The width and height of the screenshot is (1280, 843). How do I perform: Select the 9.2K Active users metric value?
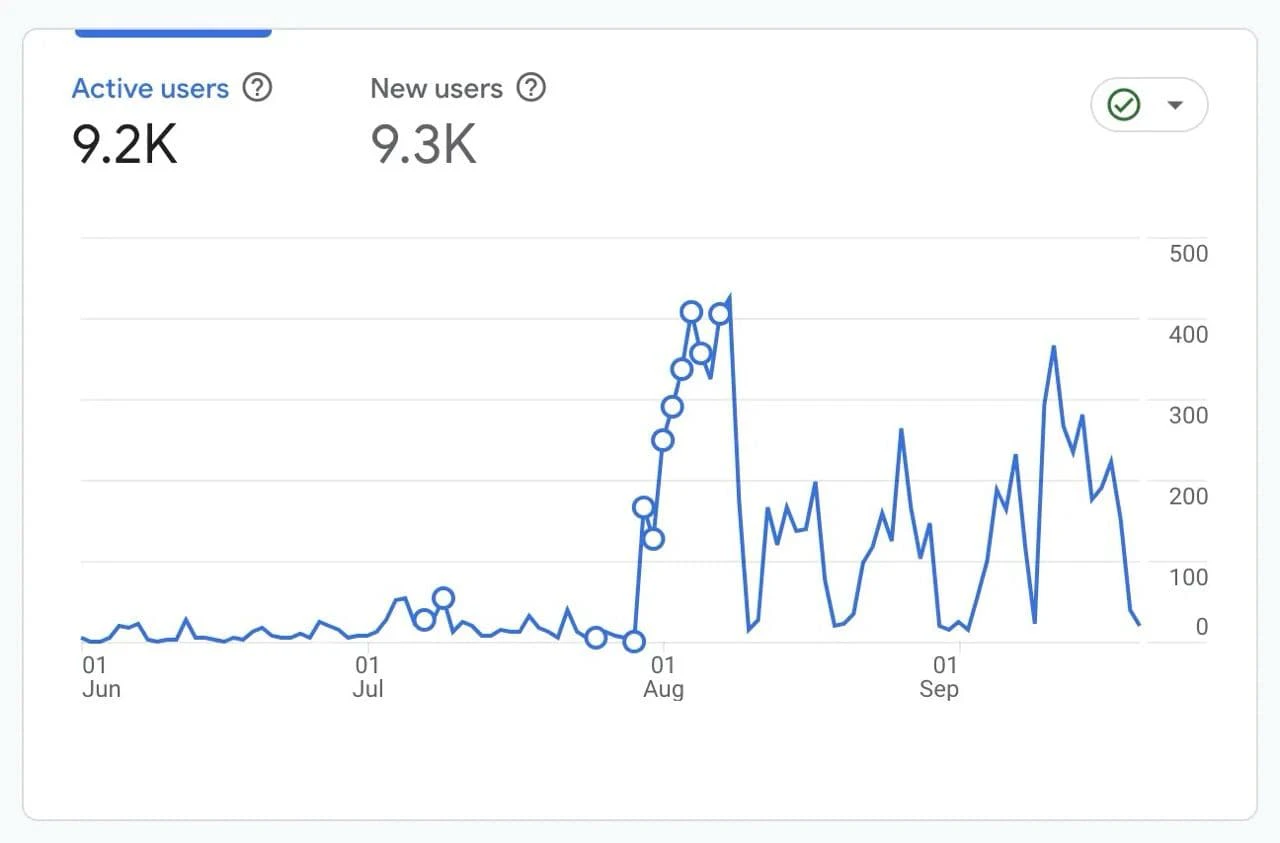(x=124, y=145)
